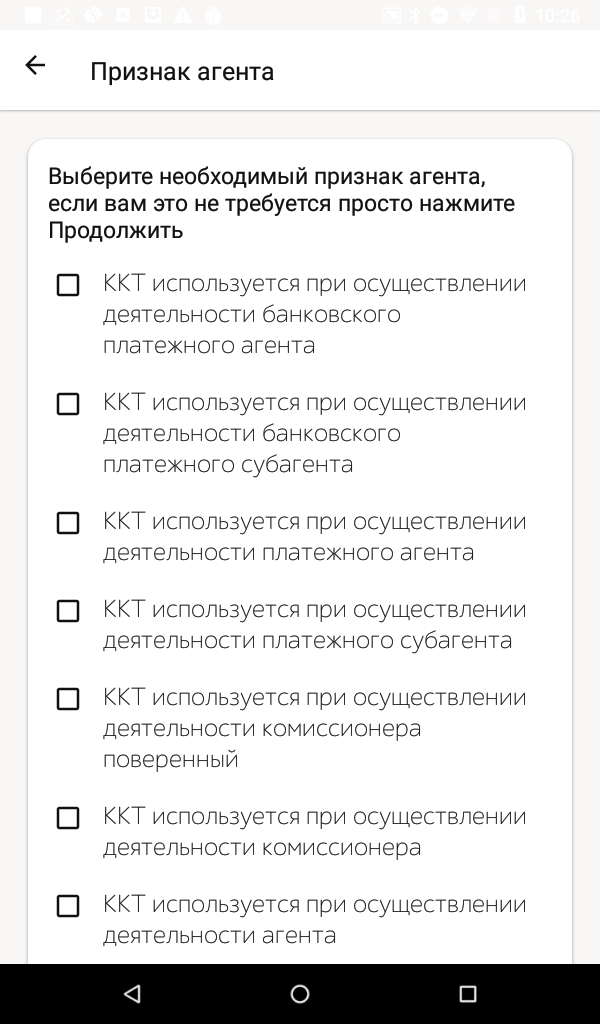Select the комиссионера поверенный checkbox
Screen dimensions: 600x1024
click(x=68, y=699)
